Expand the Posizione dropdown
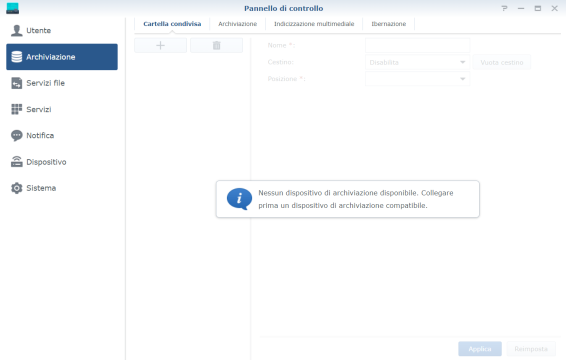The image size is (566, 360). click(417, 79)
